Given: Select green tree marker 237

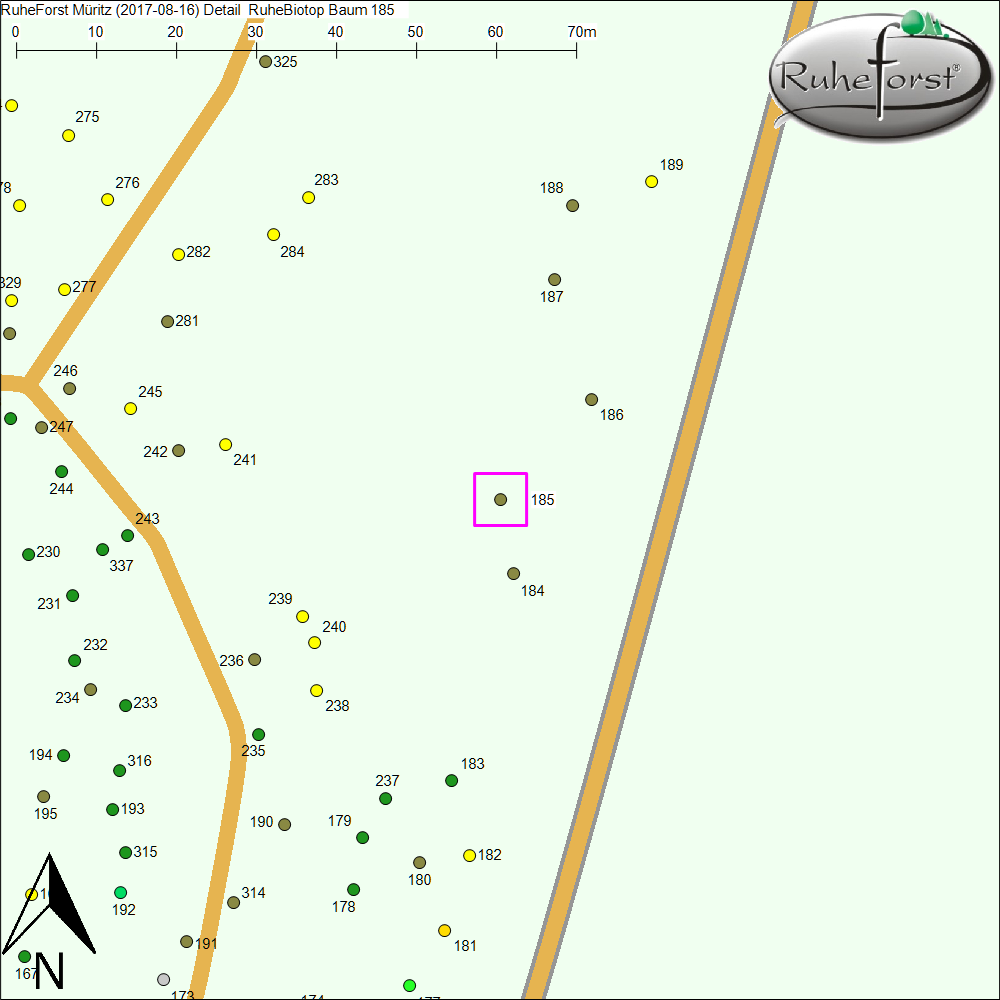Looking at the screenshot, I should 385,799.
